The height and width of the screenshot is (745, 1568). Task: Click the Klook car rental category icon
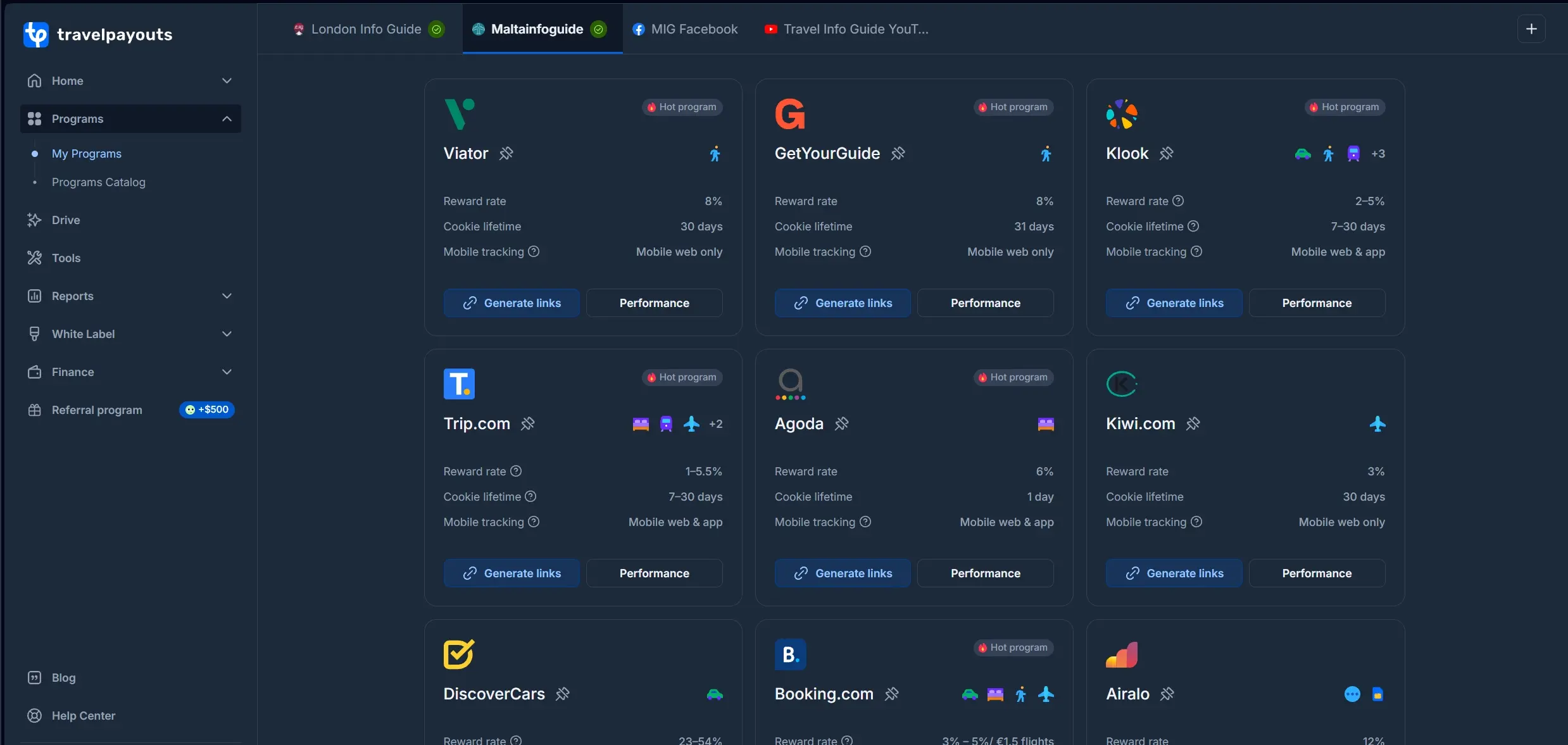[x=1303, y=154]
